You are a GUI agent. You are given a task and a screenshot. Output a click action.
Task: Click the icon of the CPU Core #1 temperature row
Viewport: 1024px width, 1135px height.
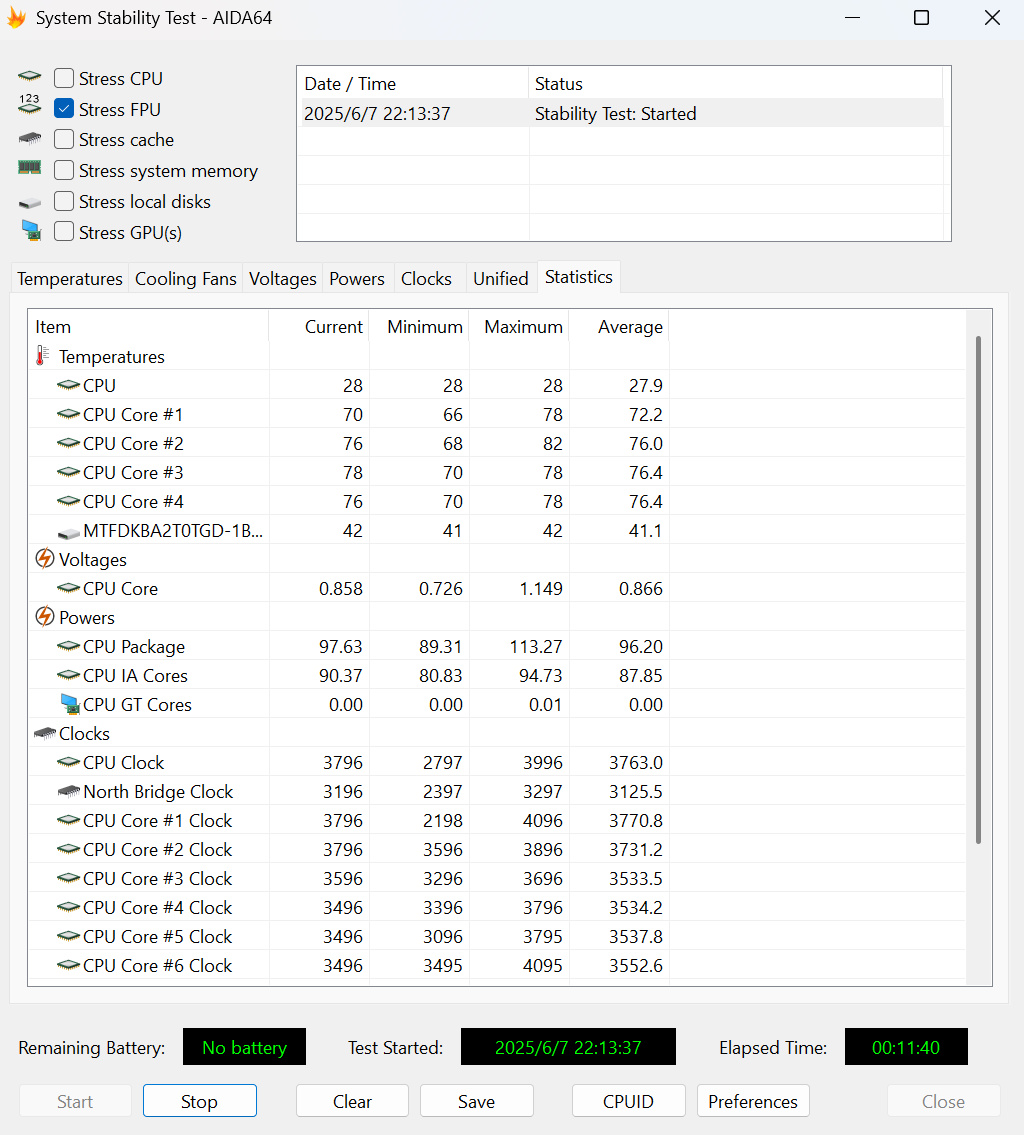[68, 414]
